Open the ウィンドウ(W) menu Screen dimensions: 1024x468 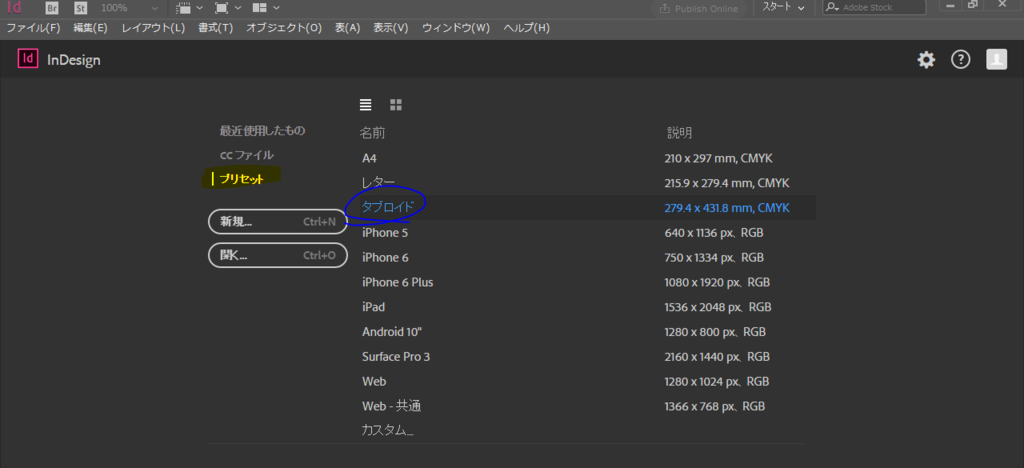coord(456,28)
